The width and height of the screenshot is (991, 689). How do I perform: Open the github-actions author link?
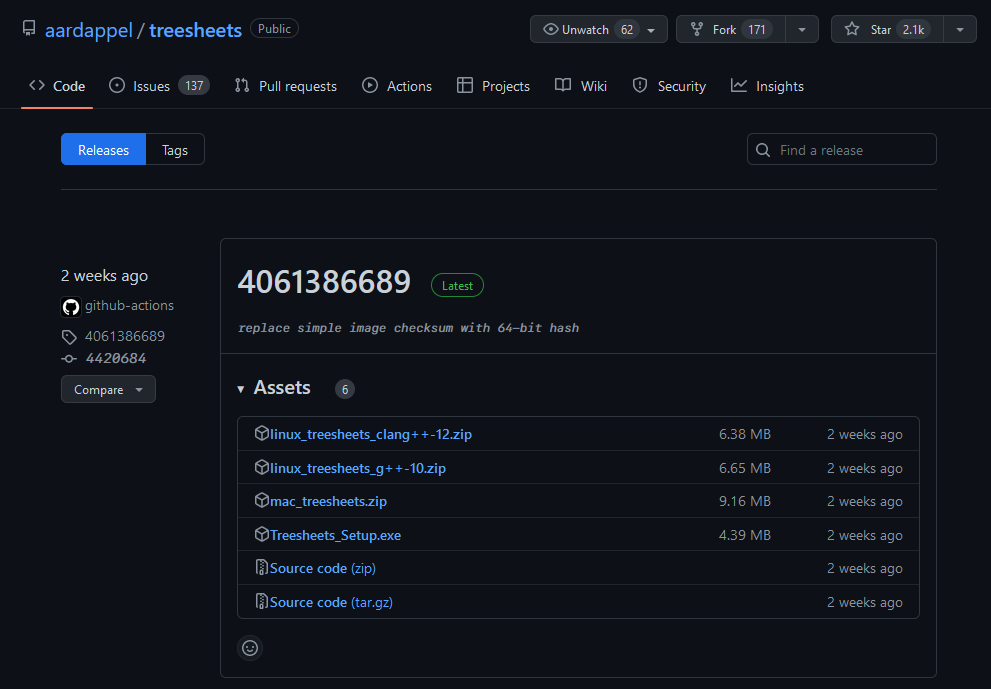pyautogui.click(x=130, y=305)
